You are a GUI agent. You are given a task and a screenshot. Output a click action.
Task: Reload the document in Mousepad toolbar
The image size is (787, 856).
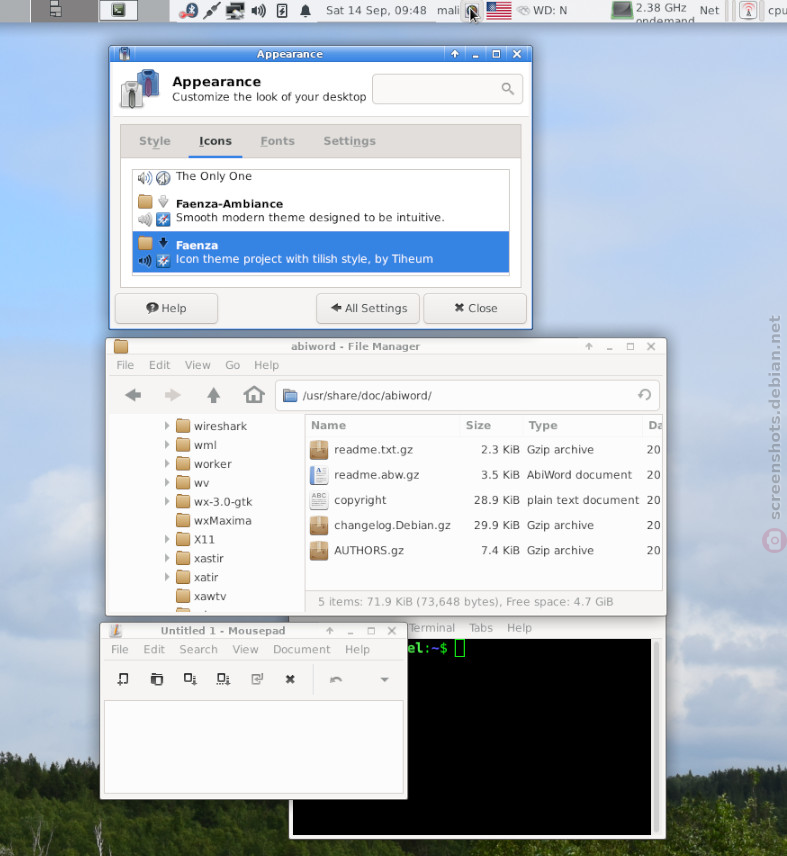coord(257,679)
